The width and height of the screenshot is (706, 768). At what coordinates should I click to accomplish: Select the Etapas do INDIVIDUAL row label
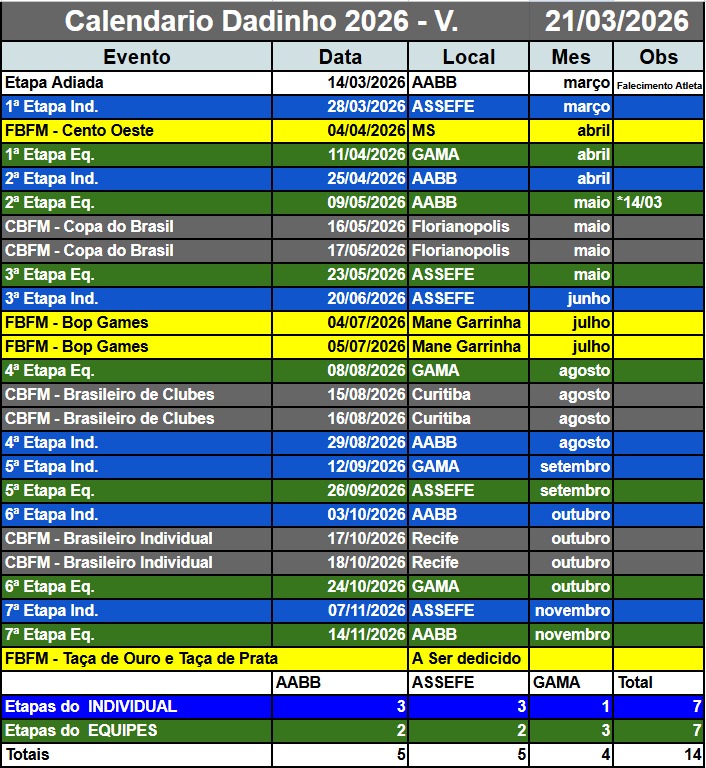click(x=137, y=707)
